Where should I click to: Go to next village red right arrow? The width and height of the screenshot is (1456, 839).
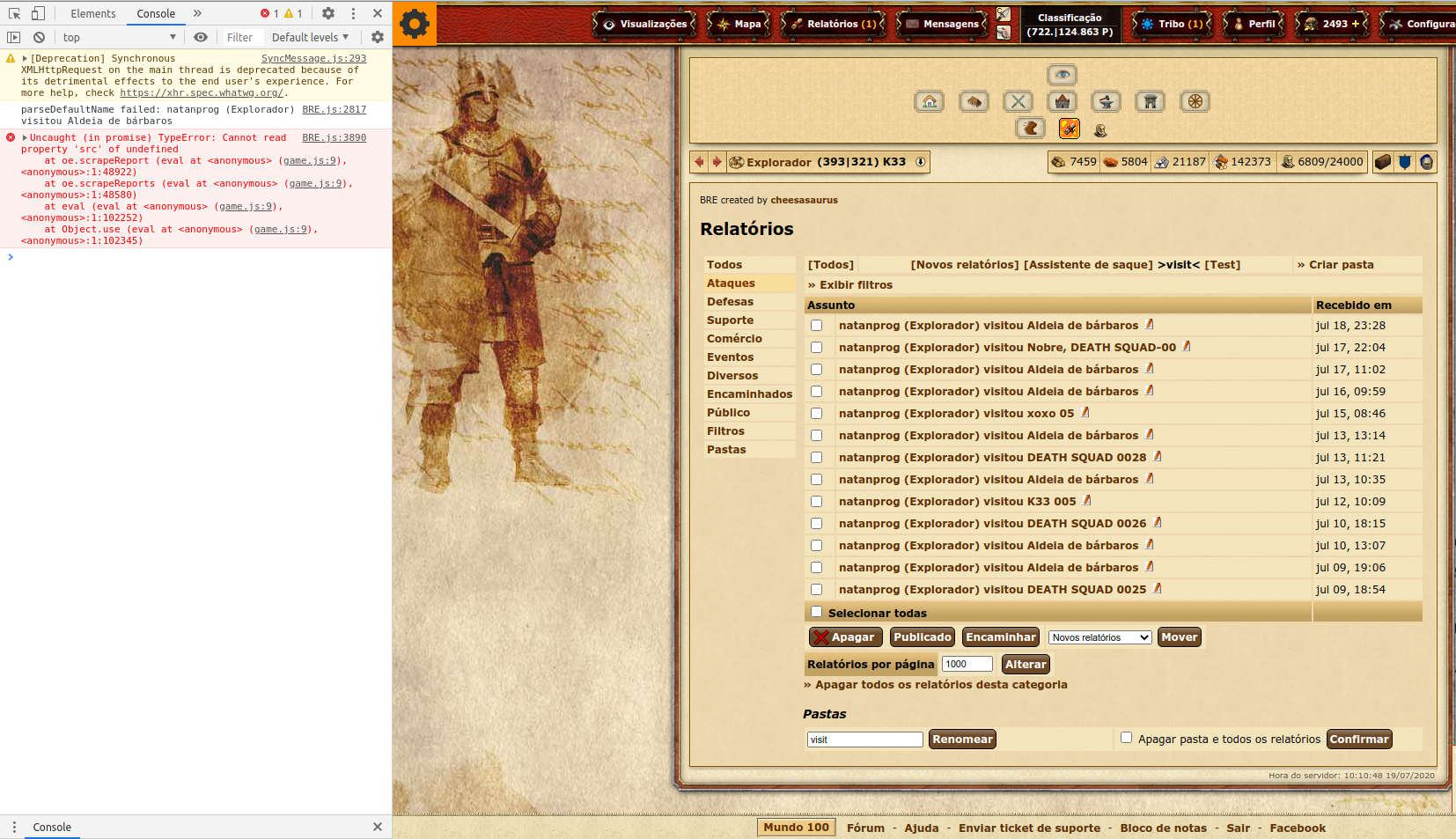pyautogui.click(x=717, y=162)
